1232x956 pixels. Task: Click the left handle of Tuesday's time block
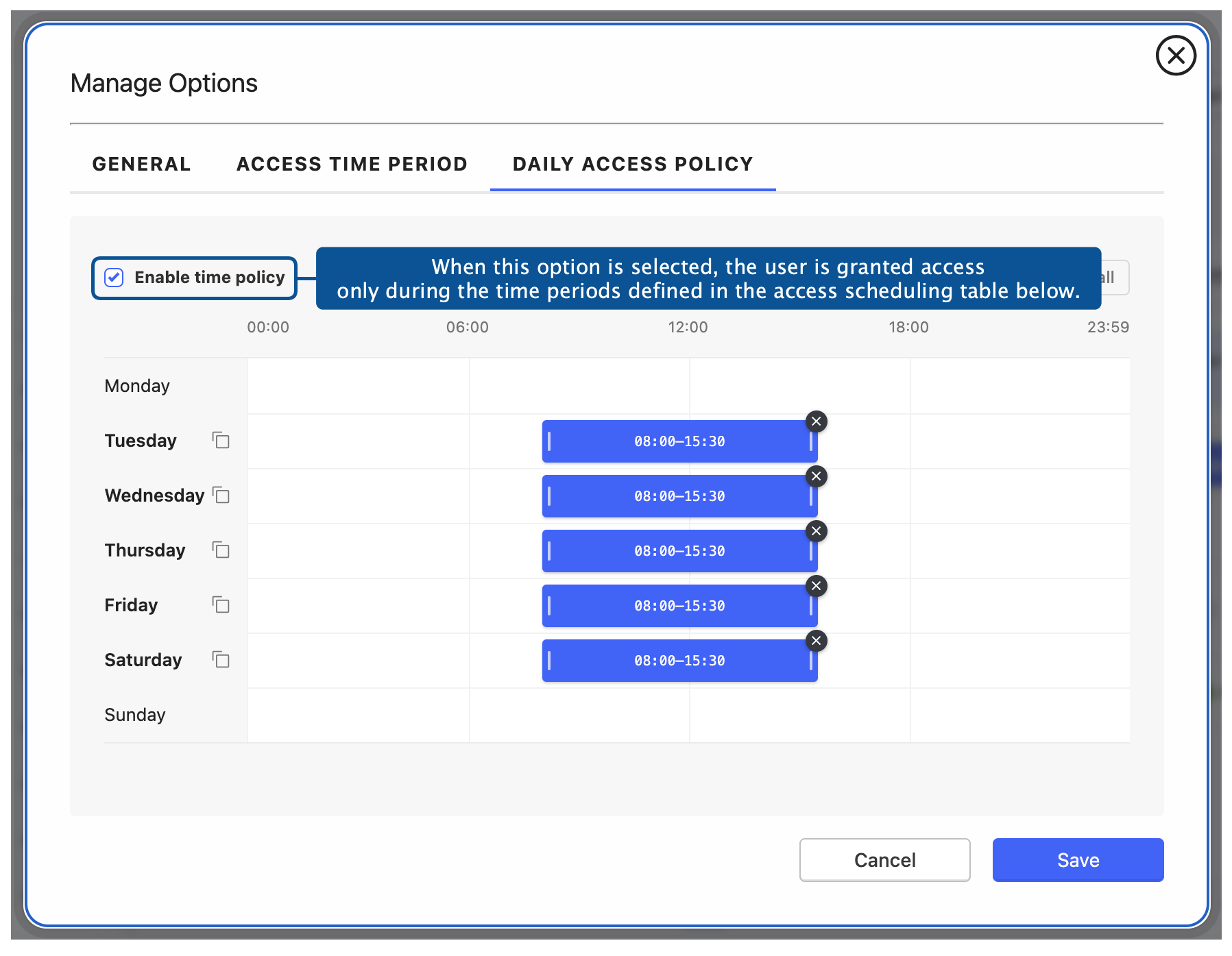coord(549,441)
